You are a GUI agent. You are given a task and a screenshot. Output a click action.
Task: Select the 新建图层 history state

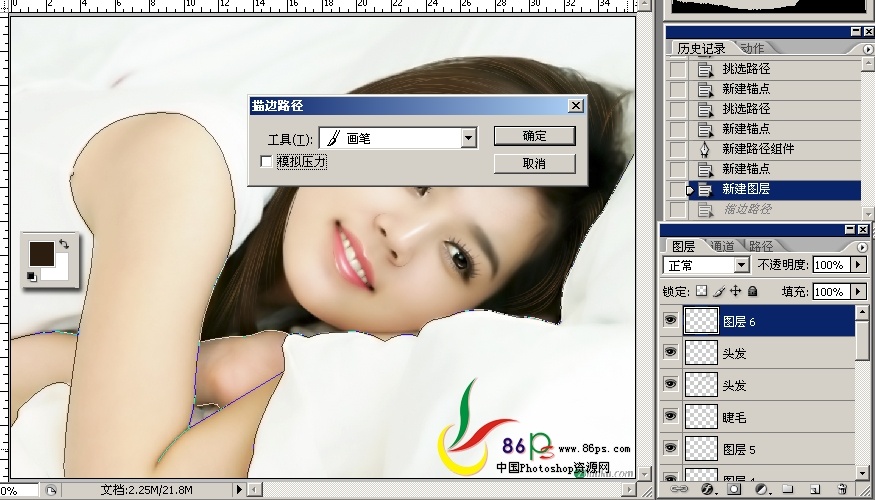coord(776,189)
